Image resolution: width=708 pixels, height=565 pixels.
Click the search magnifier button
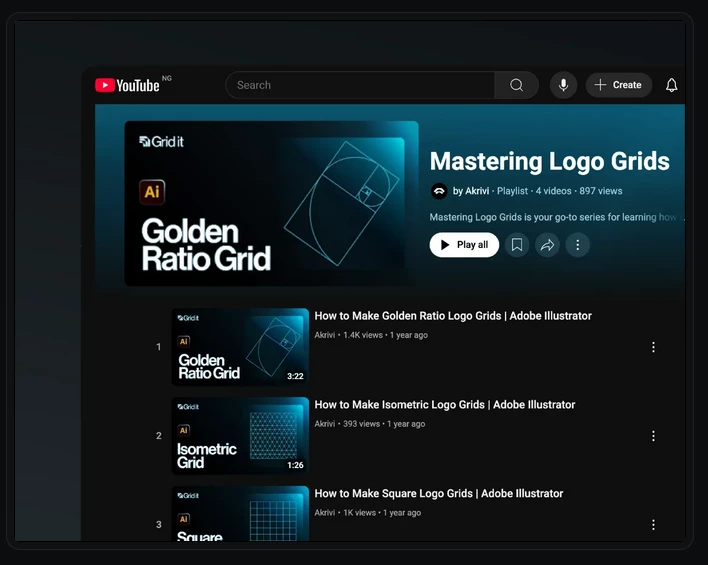[517, 85]
